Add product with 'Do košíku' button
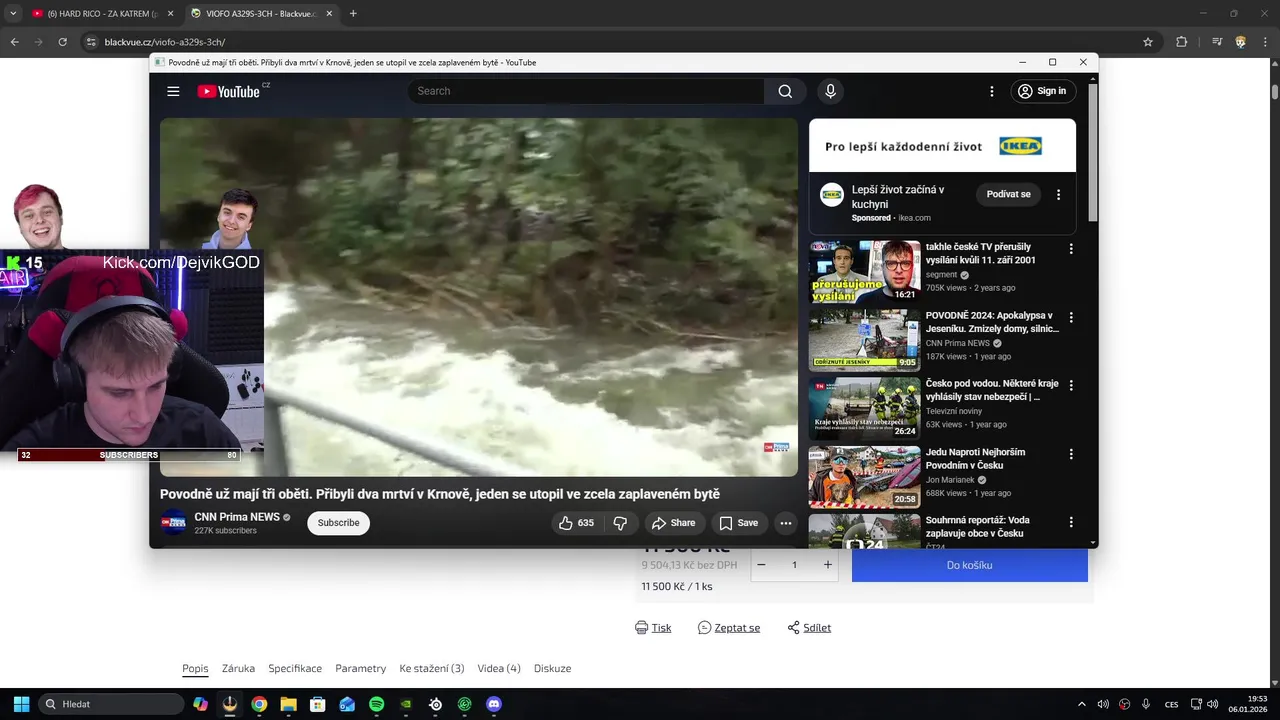The image size is (1280, 720). coord(969,565)
